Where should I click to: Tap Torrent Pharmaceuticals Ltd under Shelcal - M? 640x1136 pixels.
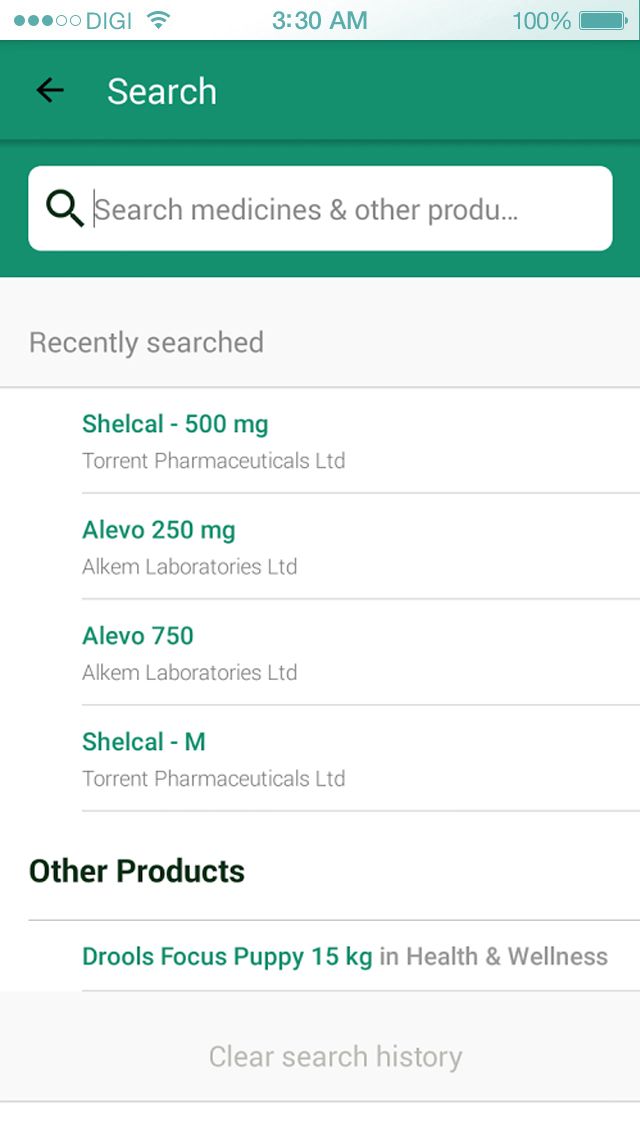click(213, 779)
